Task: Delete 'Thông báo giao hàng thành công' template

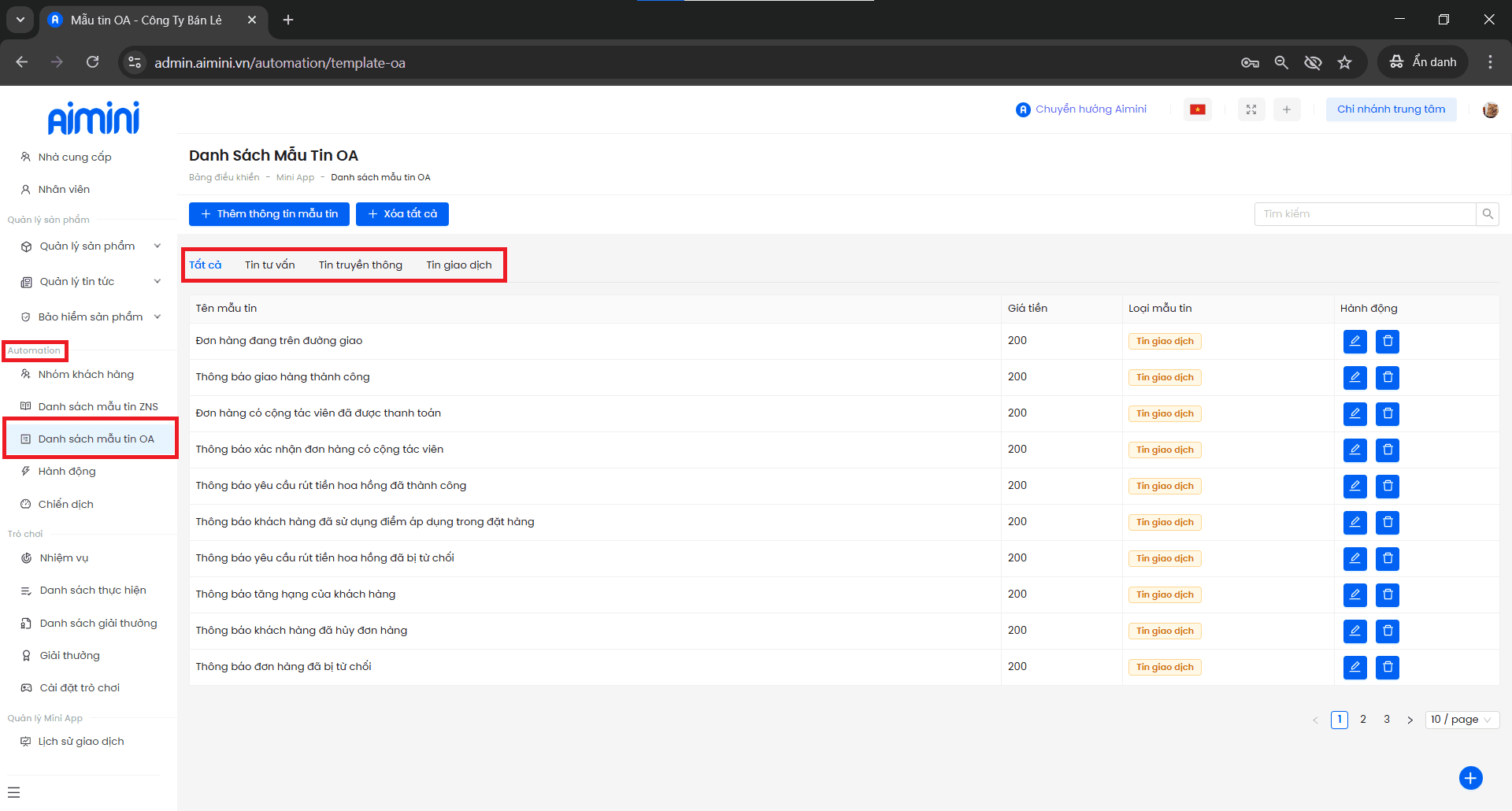Action: click(x=1388, y=378)
